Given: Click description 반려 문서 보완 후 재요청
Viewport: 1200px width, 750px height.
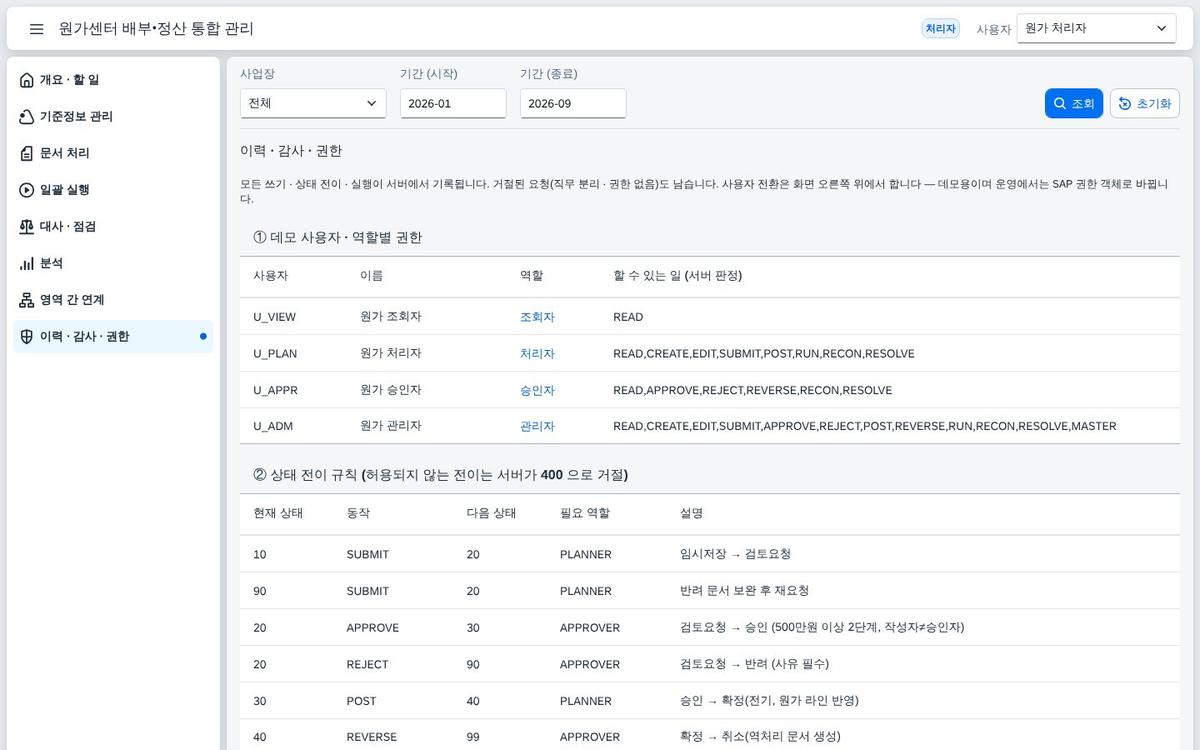Looking at the screenshot, I should (x=745, y=591).
